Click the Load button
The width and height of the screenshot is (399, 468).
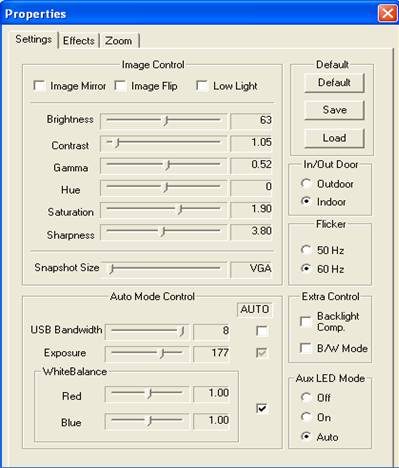(x=334, y=138)
